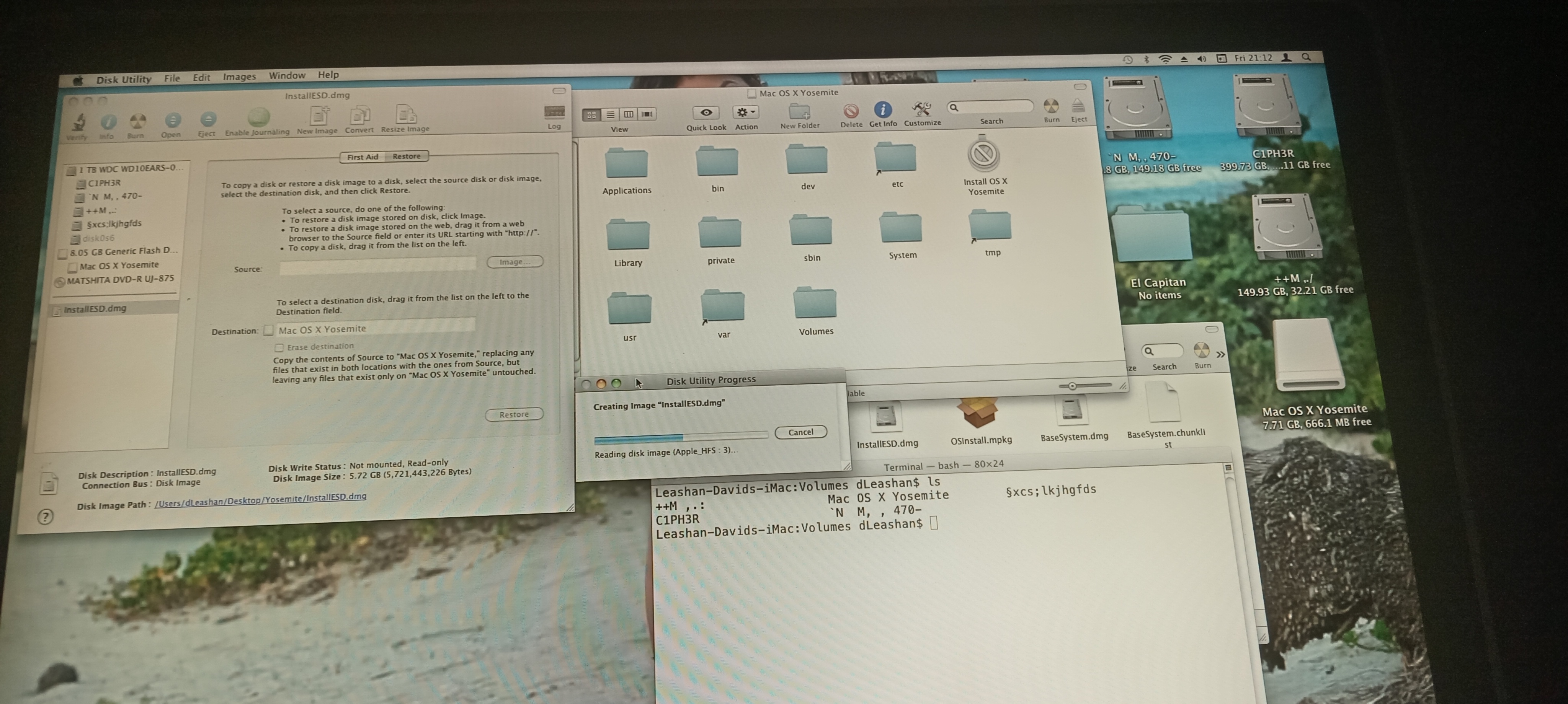1568x704 pixels.
Task: Click the Burn icon in Disk Utility toolbar
Action: 137,121
